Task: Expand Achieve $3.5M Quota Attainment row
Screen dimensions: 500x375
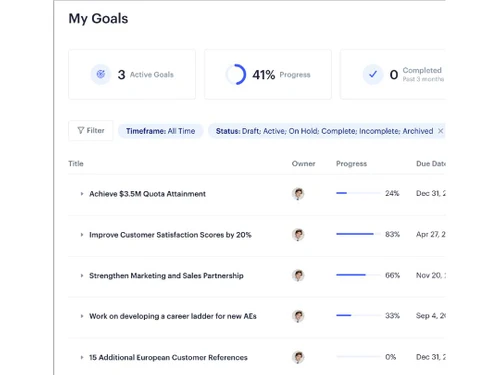Action: pyautogui.click(x=82, y=194)
